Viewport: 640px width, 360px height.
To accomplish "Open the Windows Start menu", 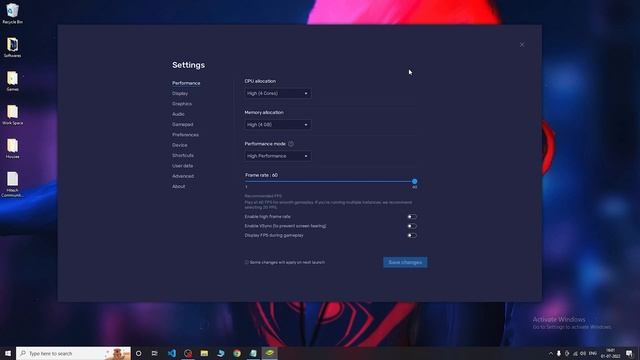I will [x=8, y=353].
